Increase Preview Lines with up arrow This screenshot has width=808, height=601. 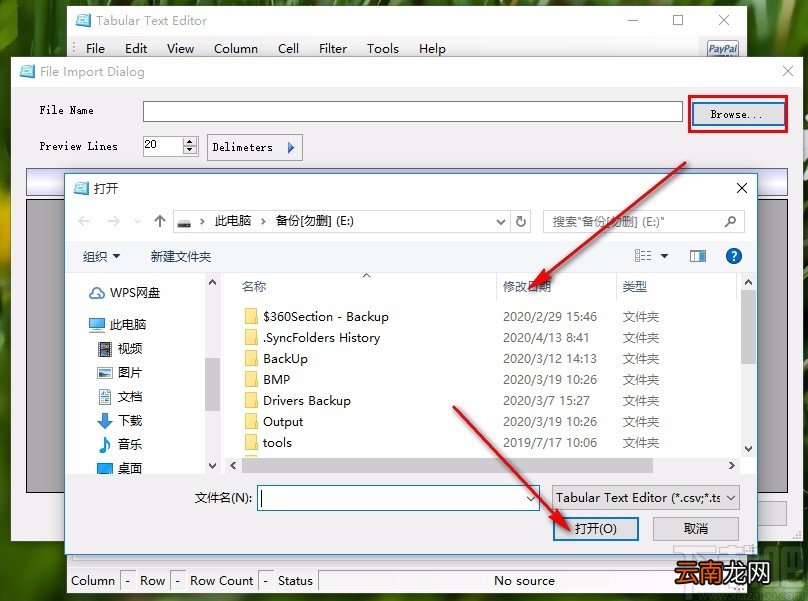click(x=190, y=141)
